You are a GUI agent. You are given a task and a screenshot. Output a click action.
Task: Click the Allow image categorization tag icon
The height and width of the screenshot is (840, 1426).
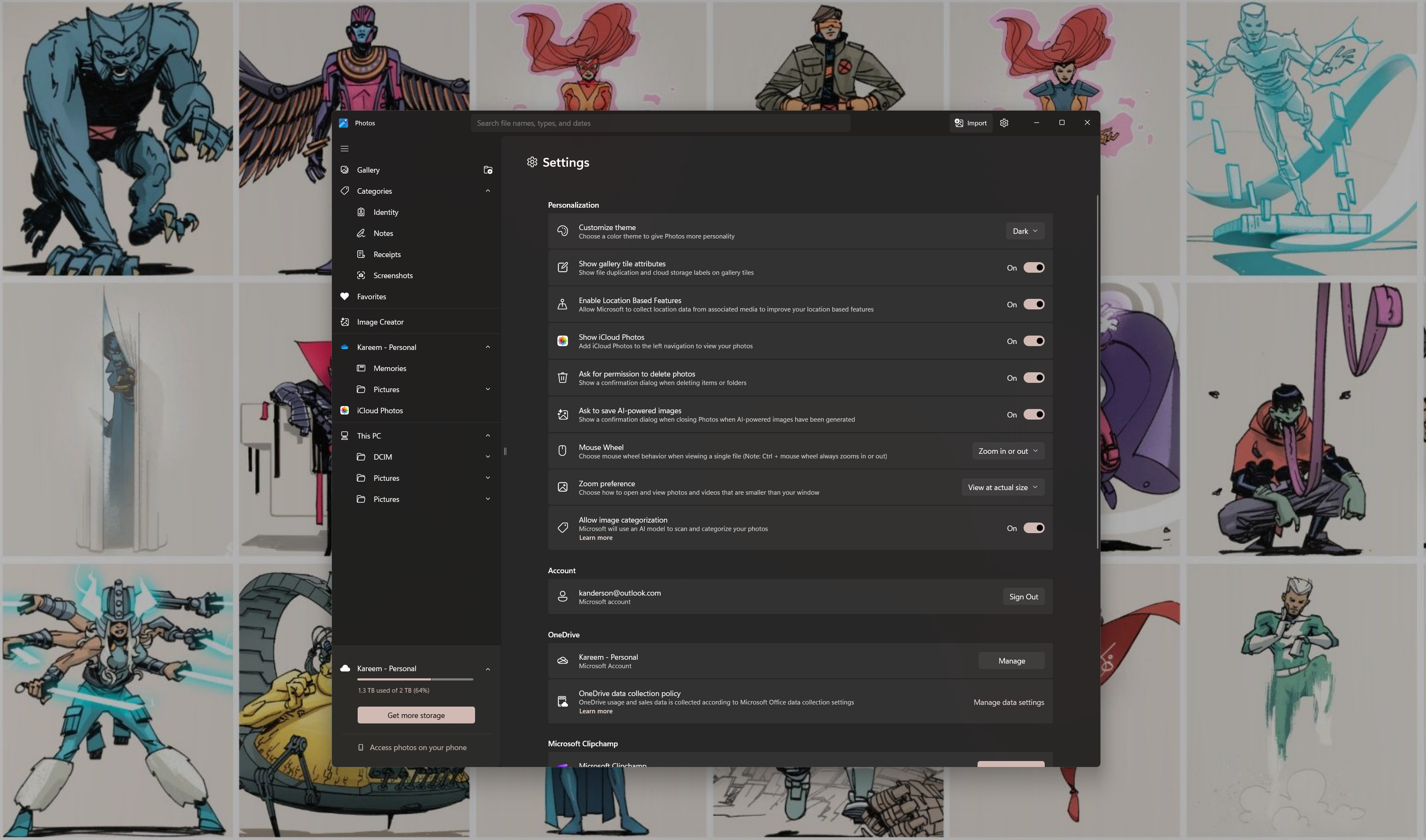(x=562, y=528)
